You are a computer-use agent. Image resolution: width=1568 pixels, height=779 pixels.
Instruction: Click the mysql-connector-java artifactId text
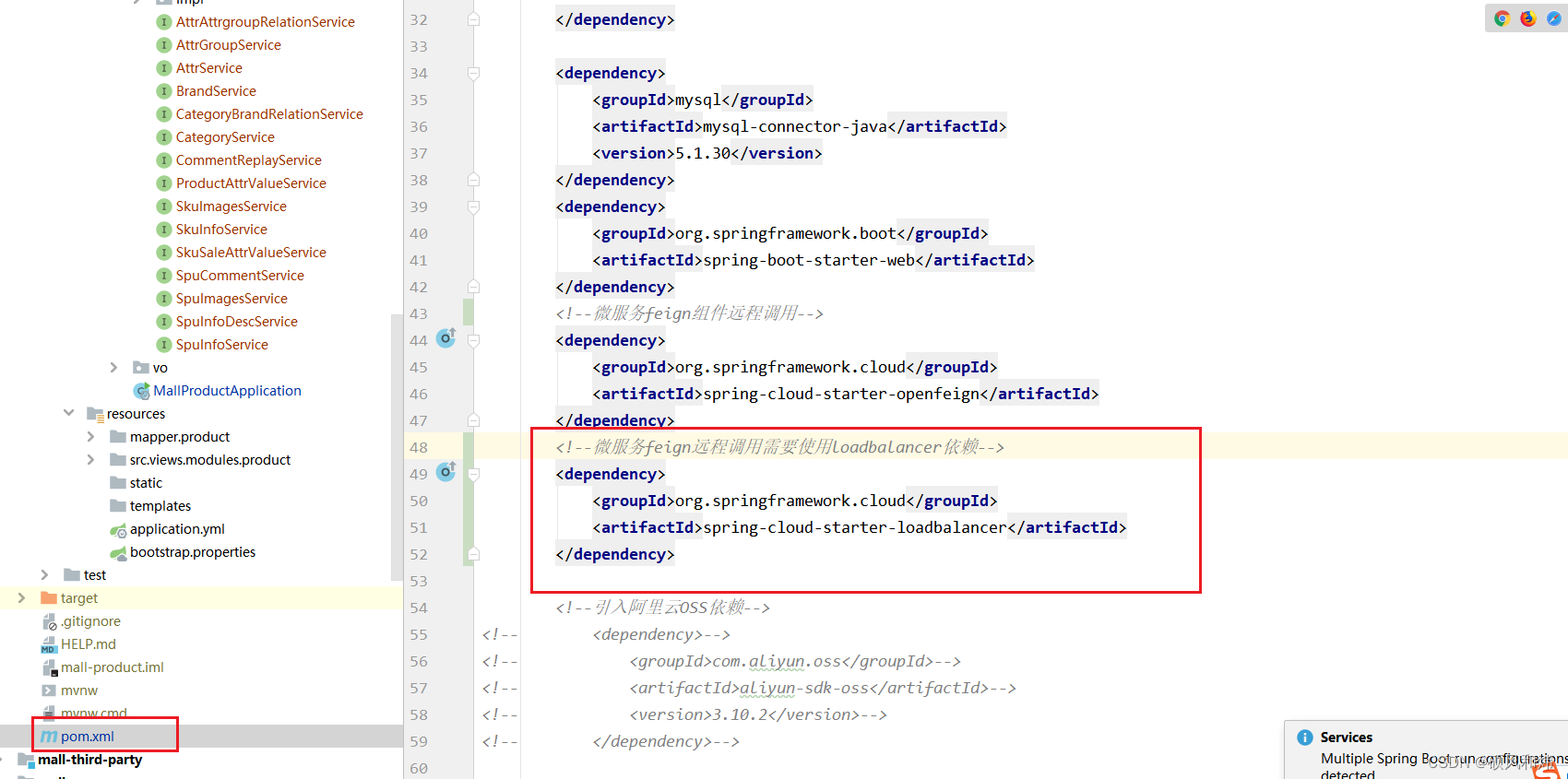point(795,126)
